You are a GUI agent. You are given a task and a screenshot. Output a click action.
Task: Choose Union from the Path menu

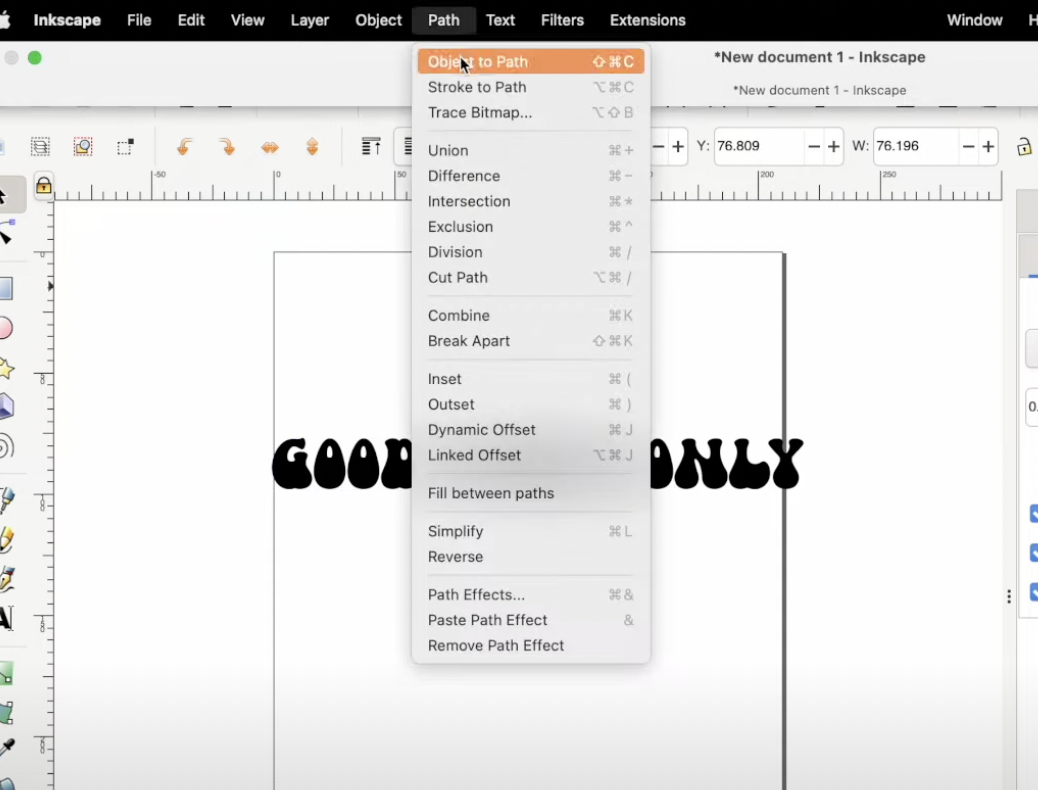(448, 150)
